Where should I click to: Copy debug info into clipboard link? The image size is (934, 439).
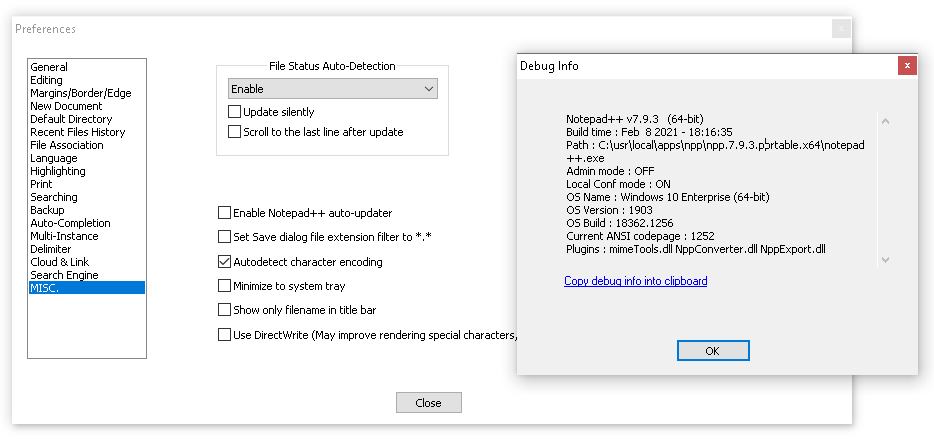pos(636,281)
